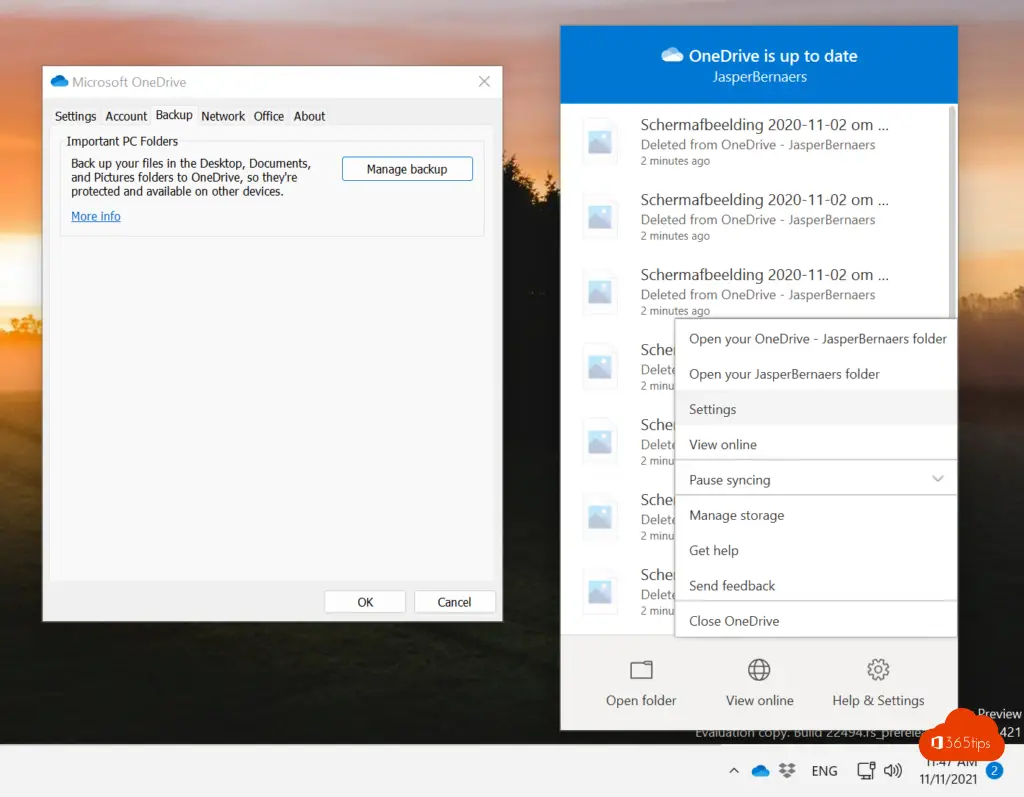1024x797 pixels.
Task: Click the ENG language indicator in taskbar
Action: point(824,771)
